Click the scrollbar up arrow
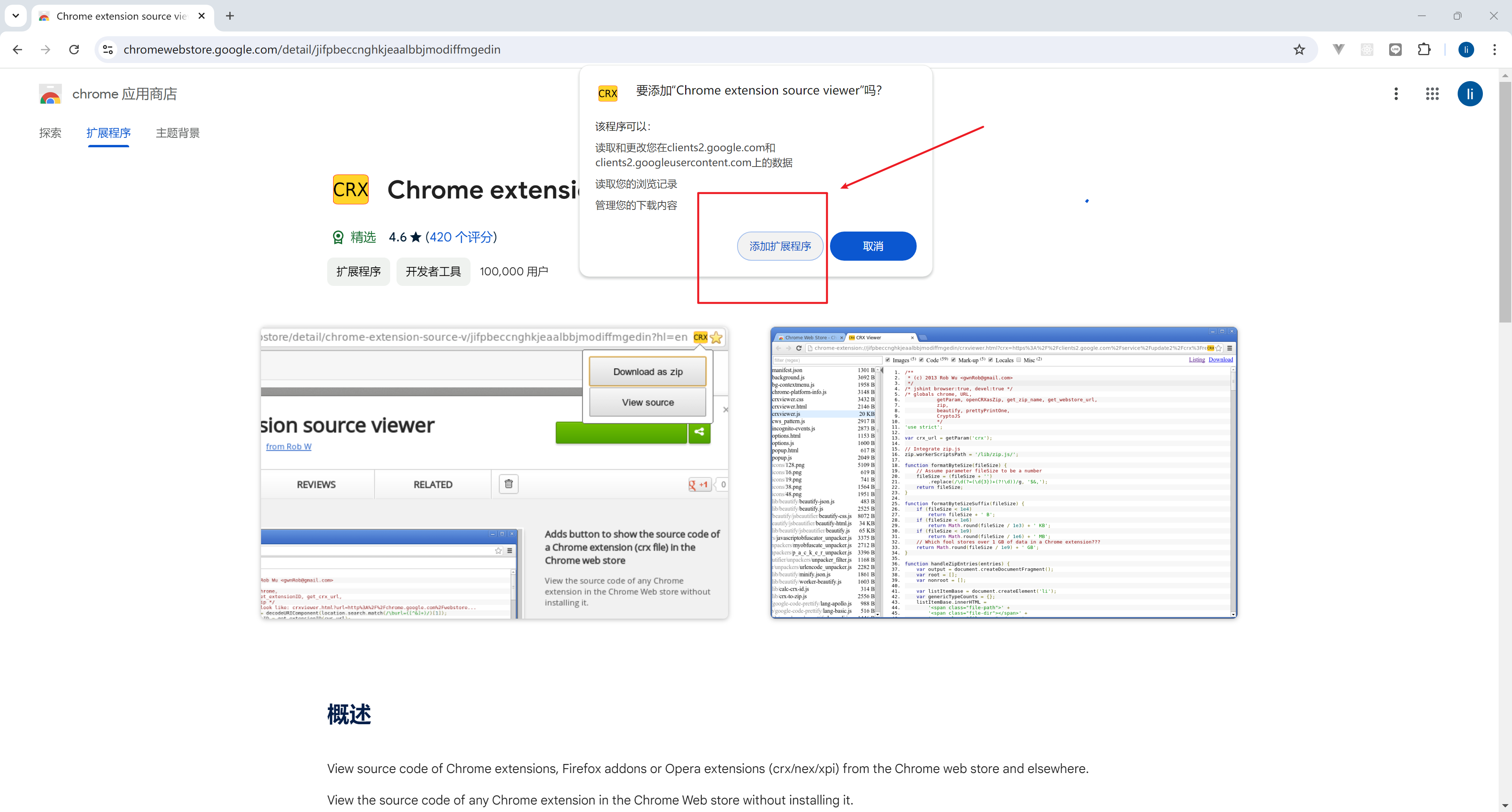 point(1505,75)
